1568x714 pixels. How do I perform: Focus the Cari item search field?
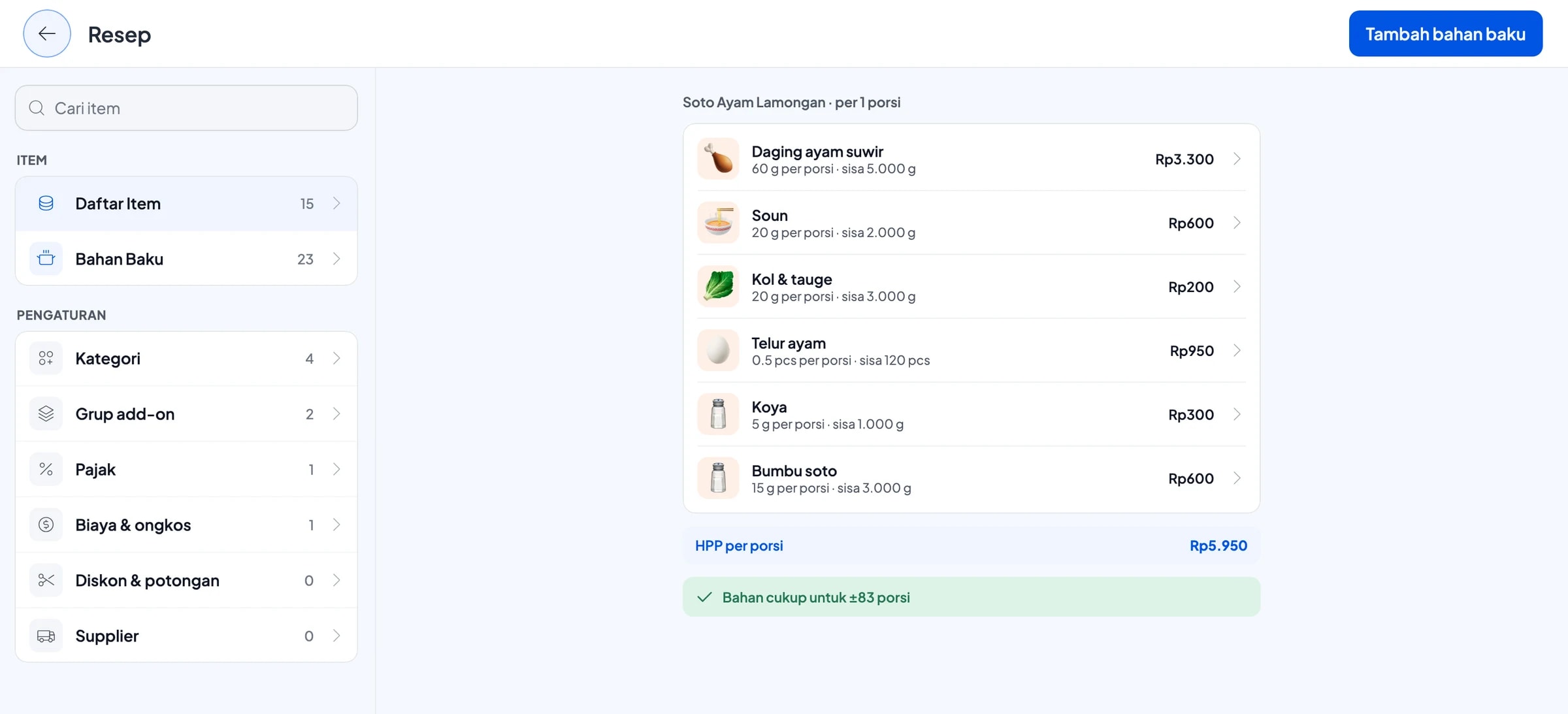coord(186,108)
